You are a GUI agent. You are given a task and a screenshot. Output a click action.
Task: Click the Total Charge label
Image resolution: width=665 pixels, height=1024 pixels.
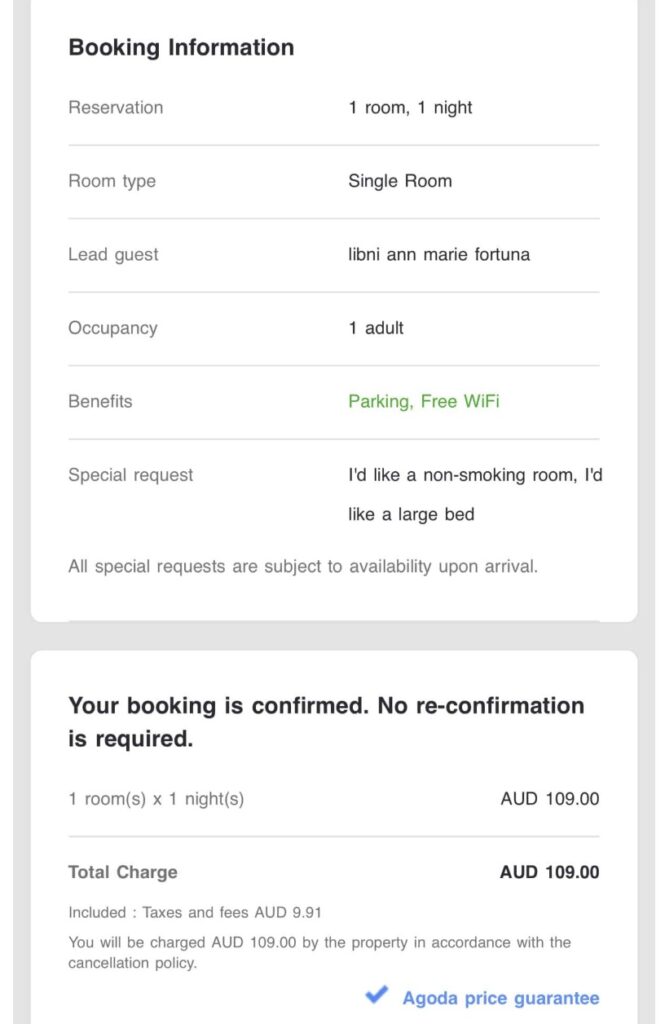[x=123, y=872]
